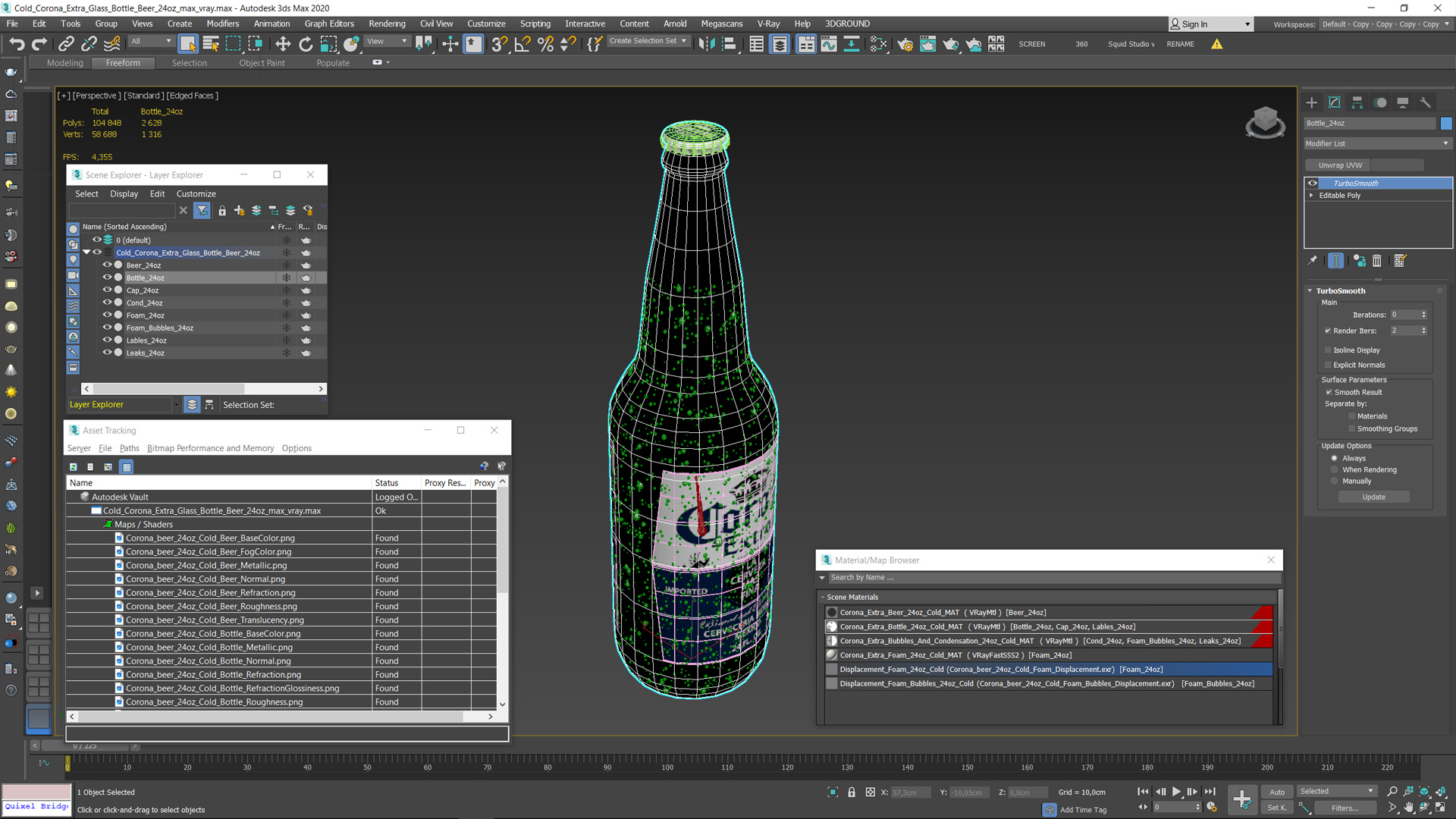
Task: Check Separate by Smoothing Groups
Action: (x=1351, y=428)
